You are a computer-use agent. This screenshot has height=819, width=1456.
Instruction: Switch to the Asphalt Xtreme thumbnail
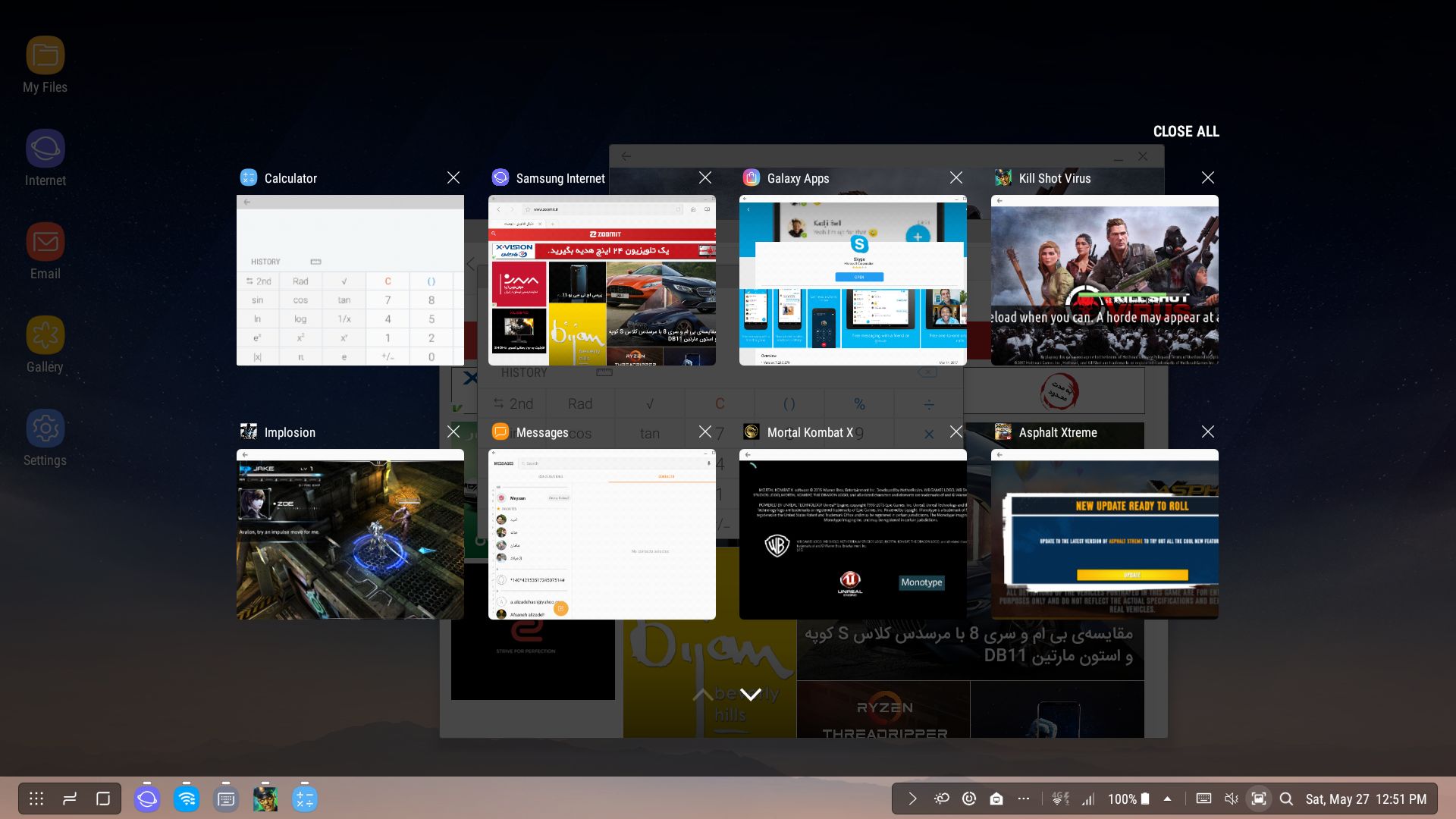coord(1105,535)
